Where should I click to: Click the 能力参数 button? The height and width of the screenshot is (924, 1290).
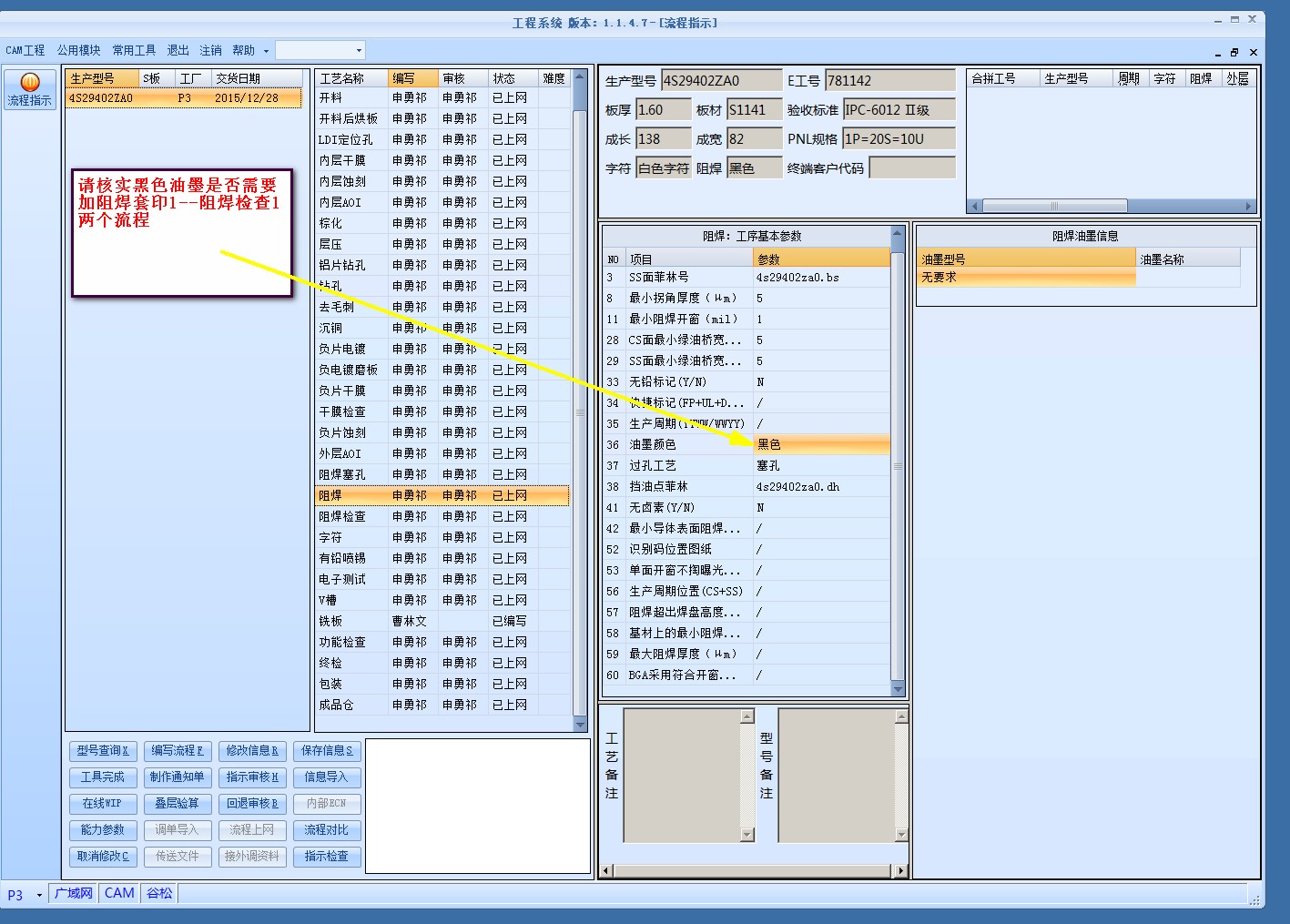point(103,830)
